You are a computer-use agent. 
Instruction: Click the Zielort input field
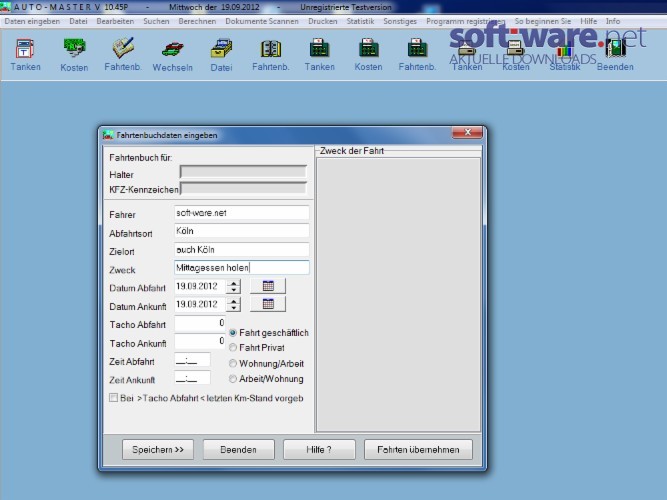[x=242, y=250]
